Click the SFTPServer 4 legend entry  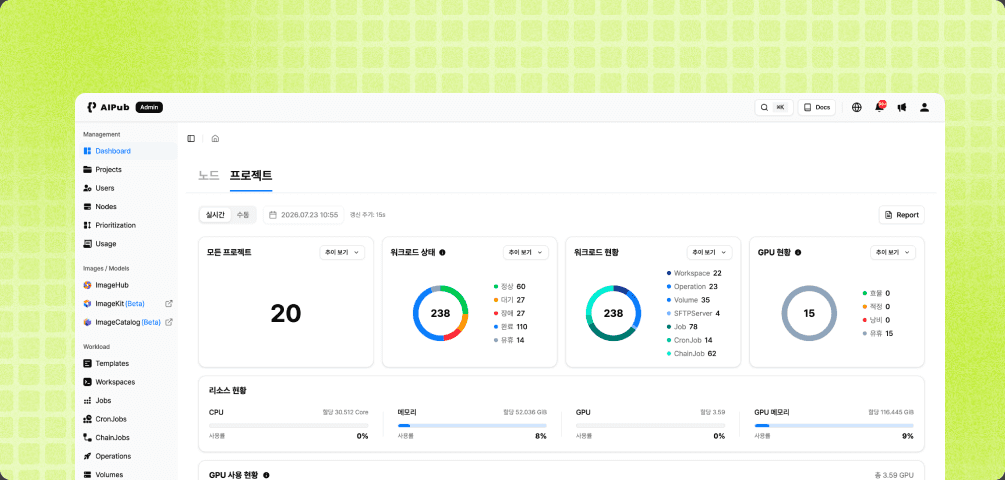tap(694, 313)
